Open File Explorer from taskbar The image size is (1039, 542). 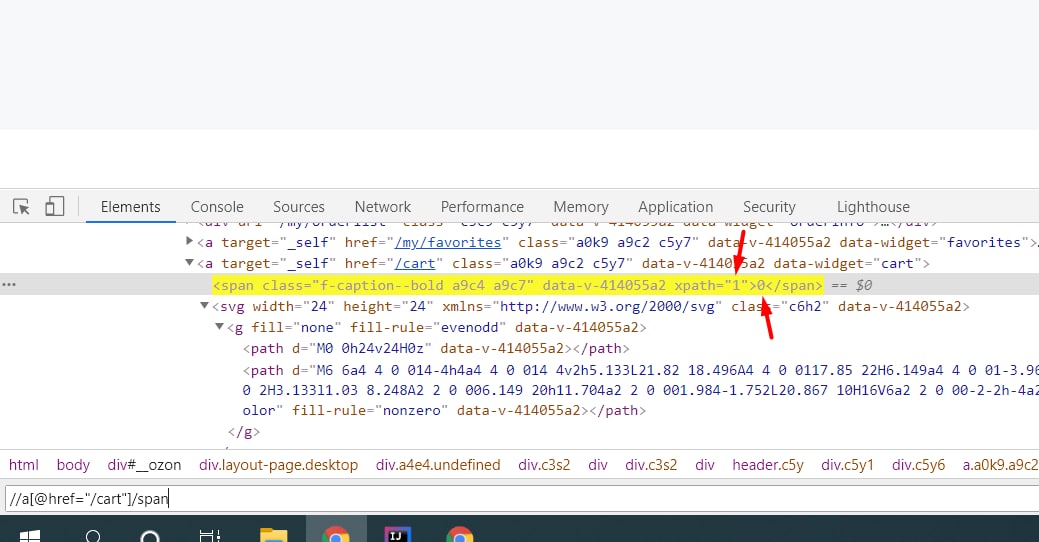[x=273, y=534]
